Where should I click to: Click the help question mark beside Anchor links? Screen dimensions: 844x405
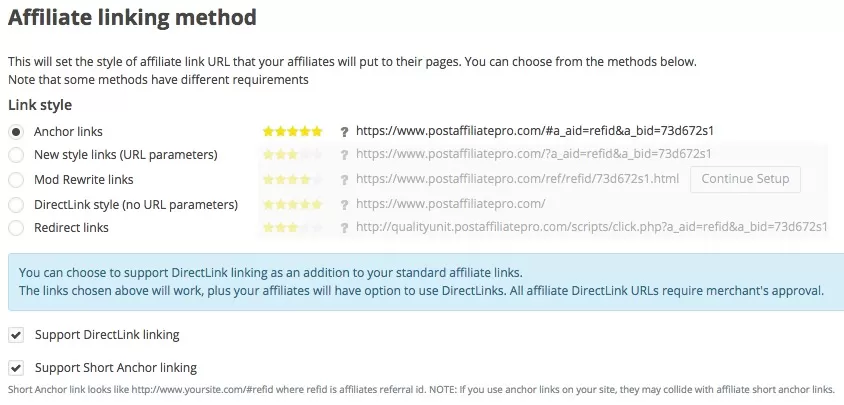[x=344, y=131]
